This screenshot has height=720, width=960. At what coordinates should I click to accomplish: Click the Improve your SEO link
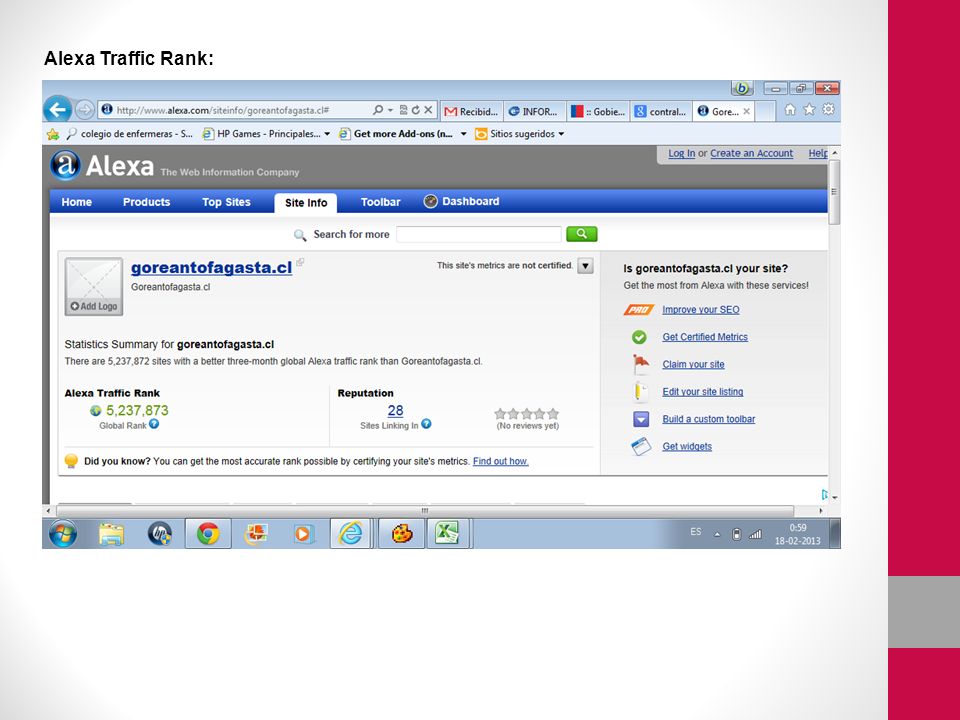point(700,310)
